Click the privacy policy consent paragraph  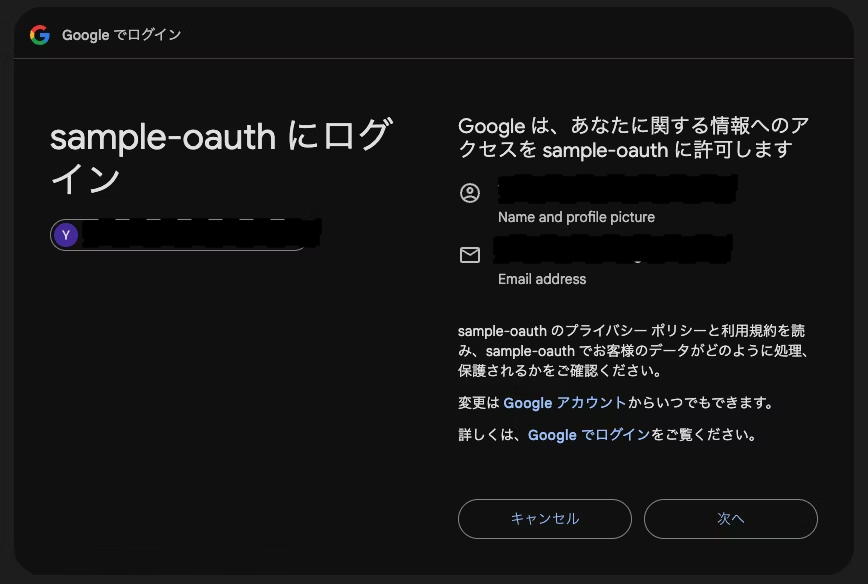[x=633, y=351]
